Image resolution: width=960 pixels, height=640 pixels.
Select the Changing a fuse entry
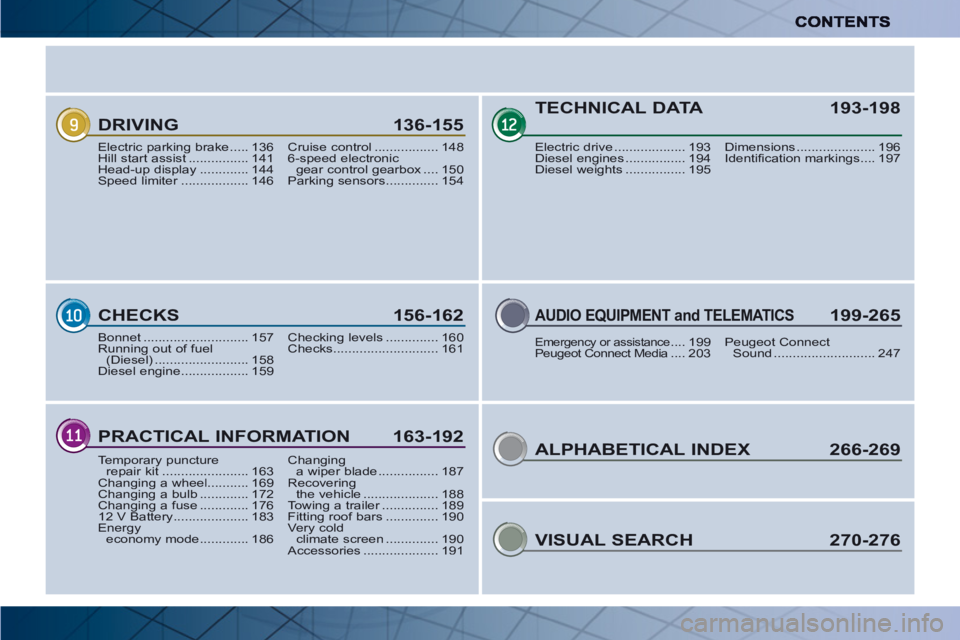tap(186, 505)
